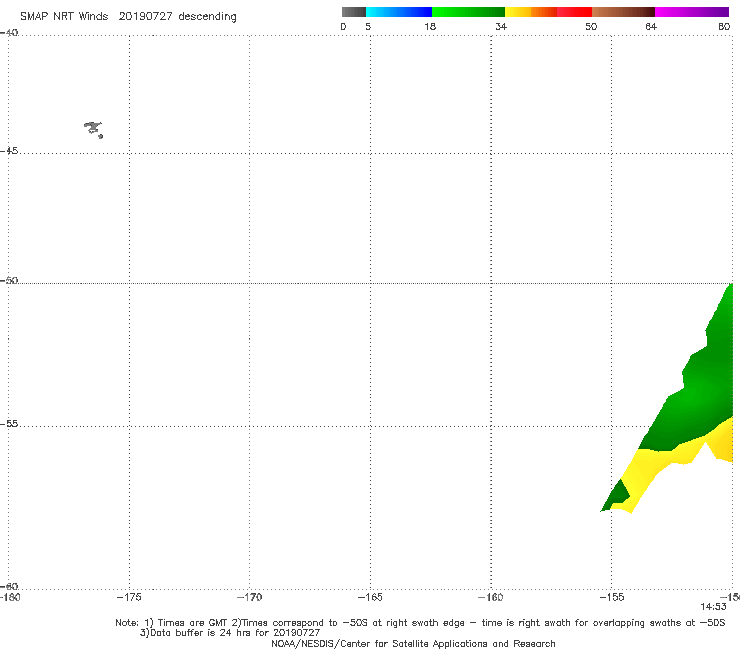Click the color bar label '50'
Image resolution: width=740 pixels, height=650 pixels.
pyautogui.click(x=591, y=26)
